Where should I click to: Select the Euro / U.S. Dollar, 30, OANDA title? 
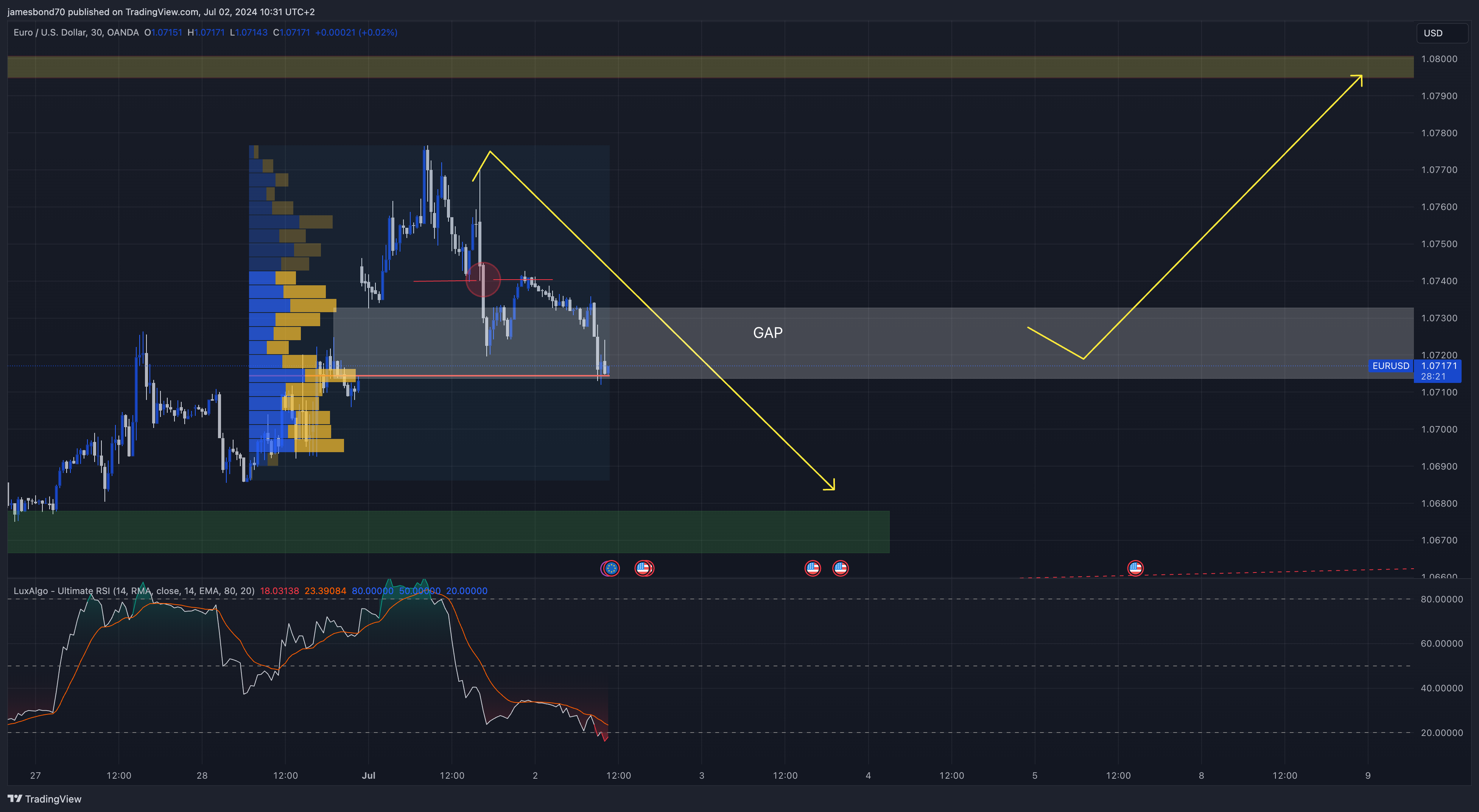pyautogui.click(x=76, y=33)
